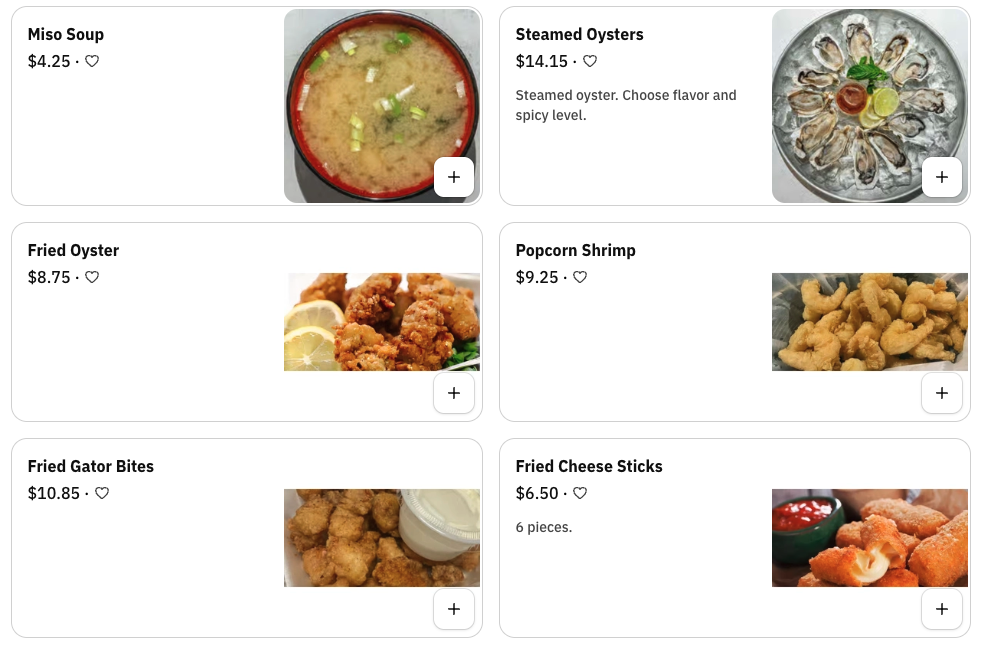Favorite Steamed Oysters with heart icon
This screenshot has width=1008, height=653.
[590, 61]
